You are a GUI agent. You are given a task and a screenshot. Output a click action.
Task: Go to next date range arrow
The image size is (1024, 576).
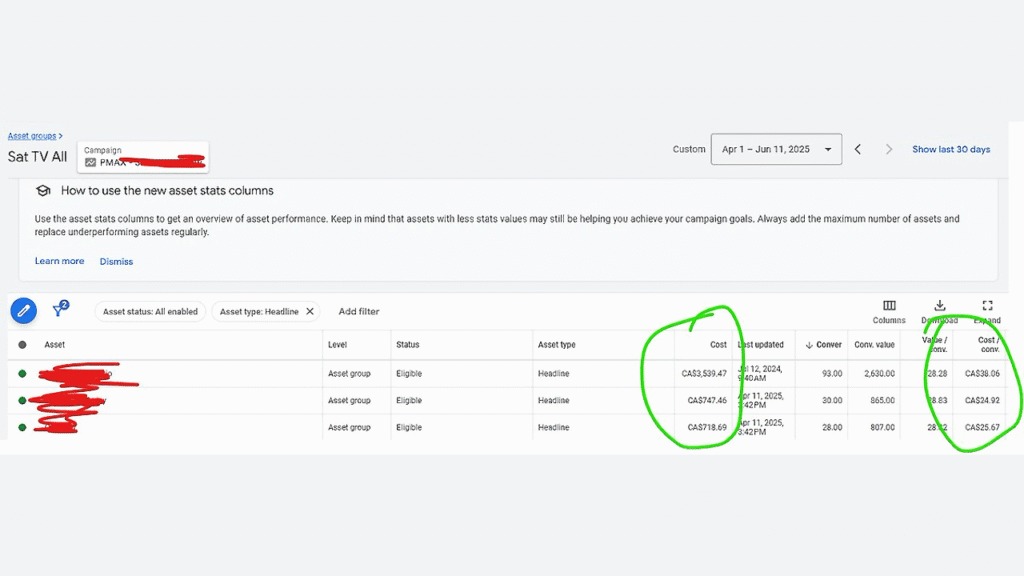[x=888, y=150]
